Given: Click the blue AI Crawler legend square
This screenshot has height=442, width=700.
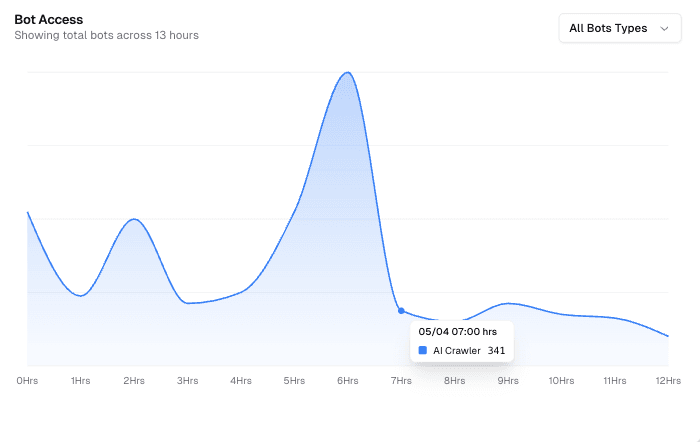Looking at the screenshot, I should coord(423,351).
